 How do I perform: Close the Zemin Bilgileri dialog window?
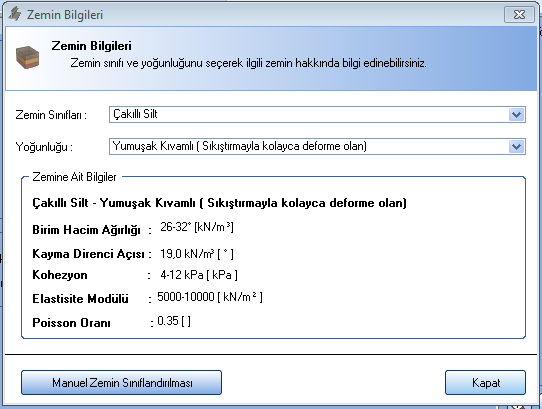[x=519, y=15]
